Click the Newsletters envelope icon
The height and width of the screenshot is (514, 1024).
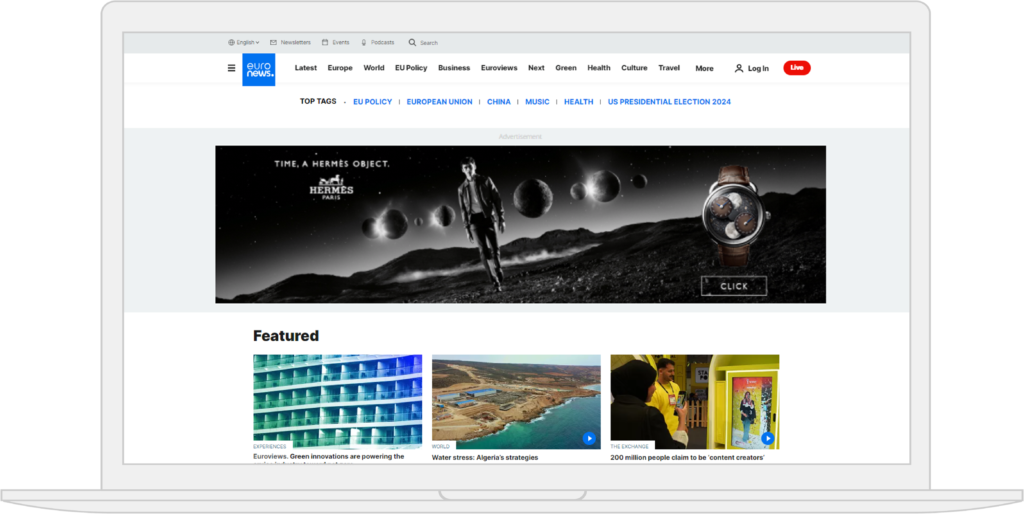273,43
